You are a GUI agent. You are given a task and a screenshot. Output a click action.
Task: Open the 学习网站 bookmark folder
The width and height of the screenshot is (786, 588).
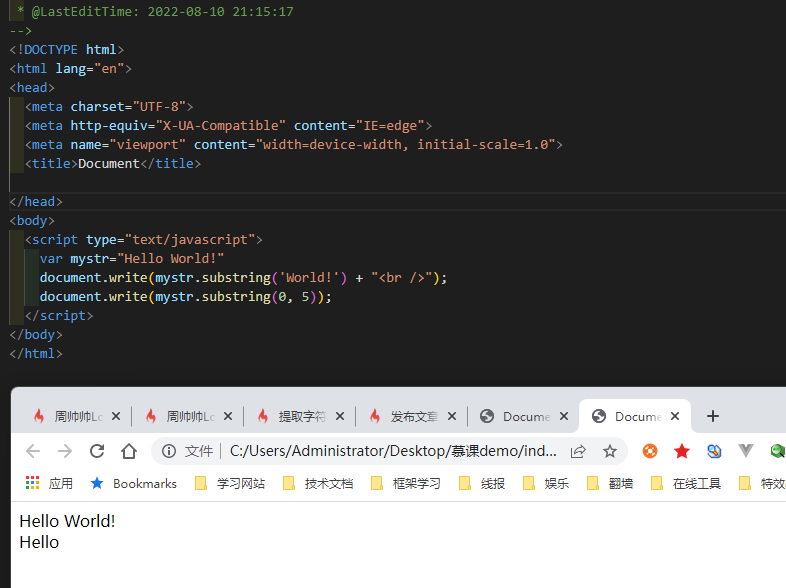[x=230, y=483]
